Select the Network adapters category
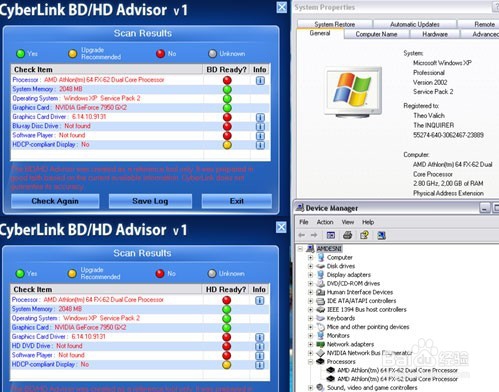The height and width of the screenshot is (392, 499). 350,344
